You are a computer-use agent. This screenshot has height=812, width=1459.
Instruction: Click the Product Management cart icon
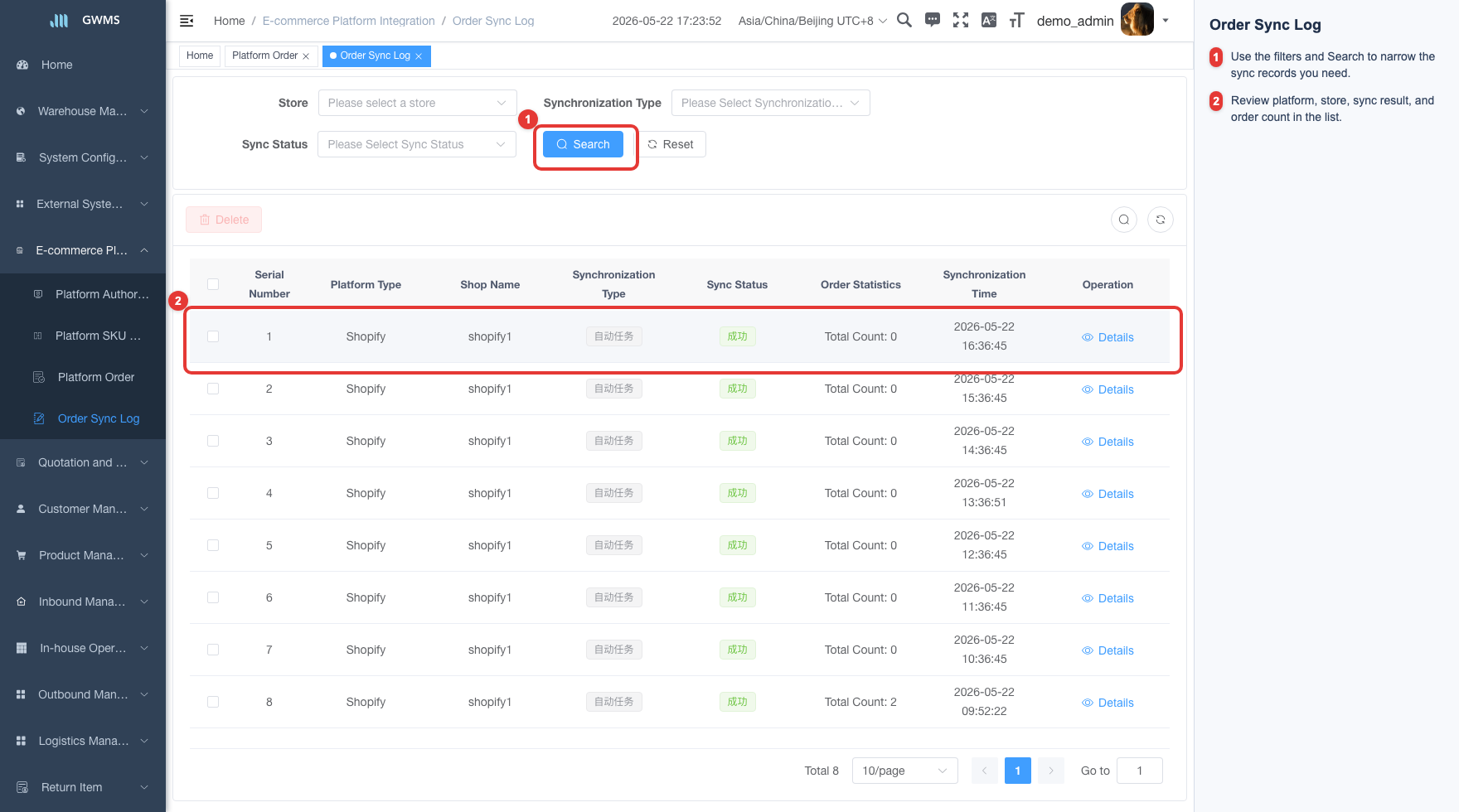(22, 555)
